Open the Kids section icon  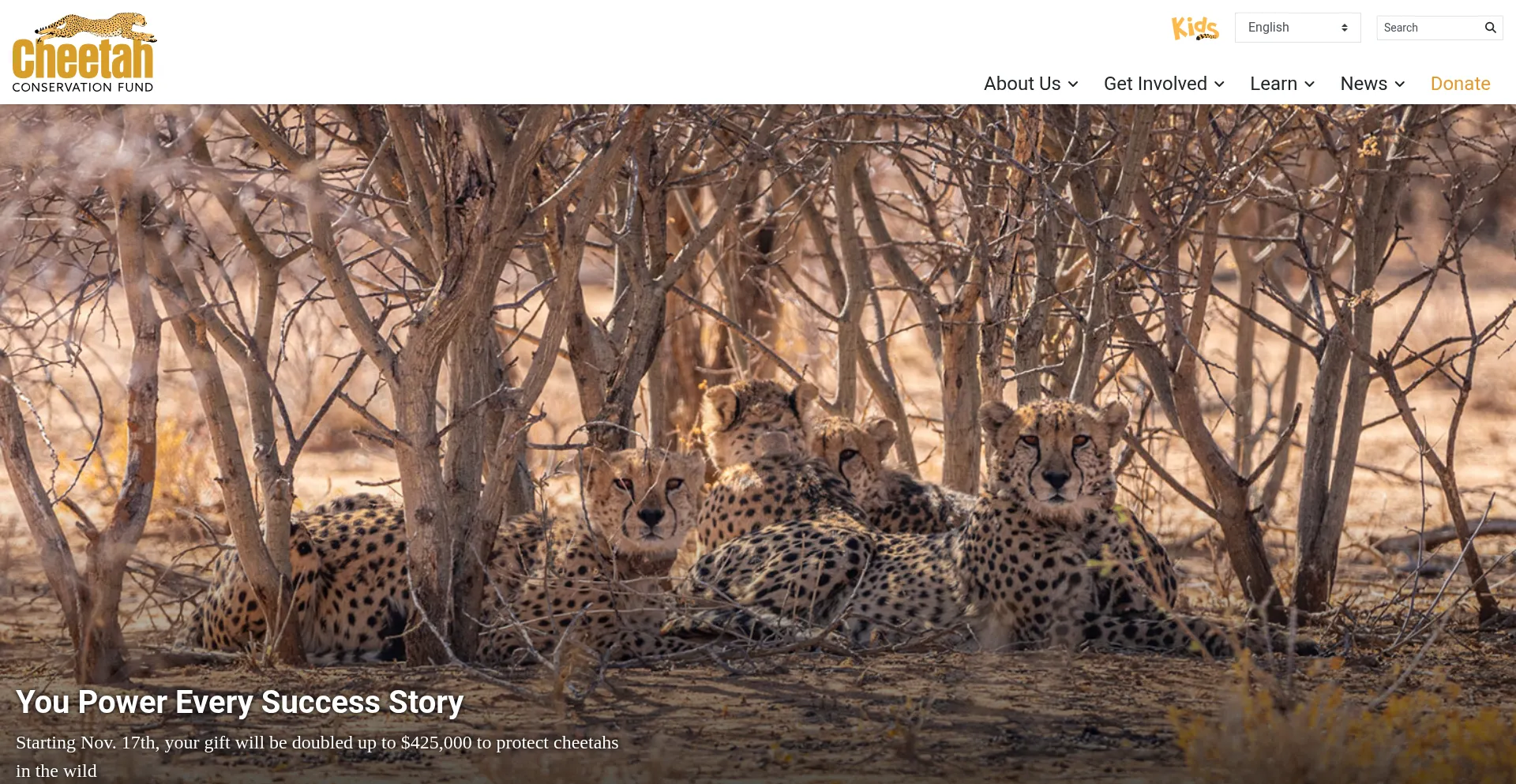1195,28
